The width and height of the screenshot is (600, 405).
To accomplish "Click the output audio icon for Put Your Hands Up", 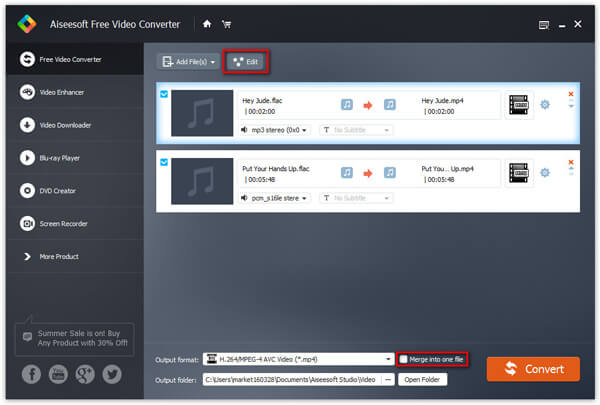I will click(x=390, y=173).
